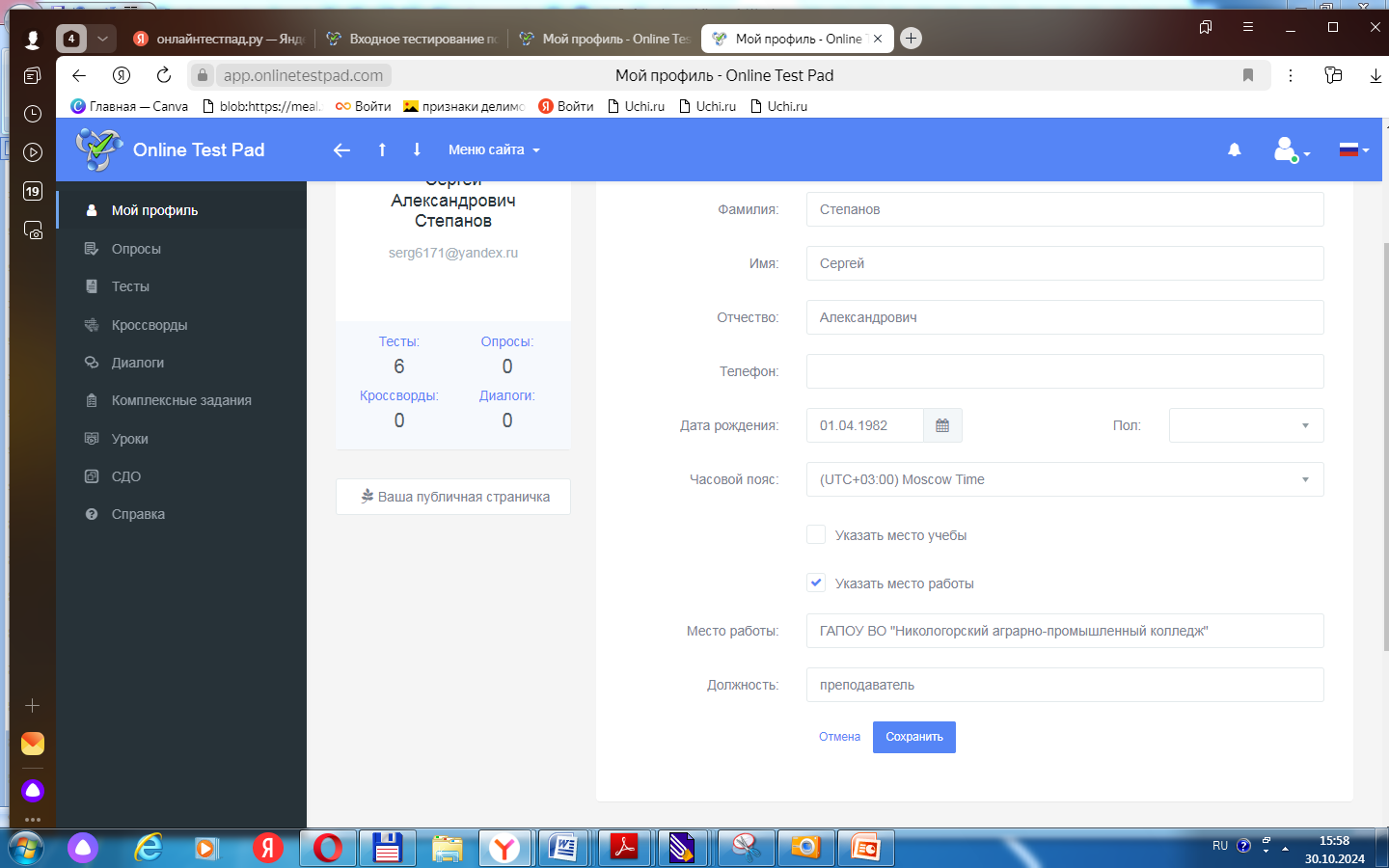Click into the 'Телефон' input field
Image resolution: width=1389 pixels, height=868 pixels.
click(x=1064, y=371)
